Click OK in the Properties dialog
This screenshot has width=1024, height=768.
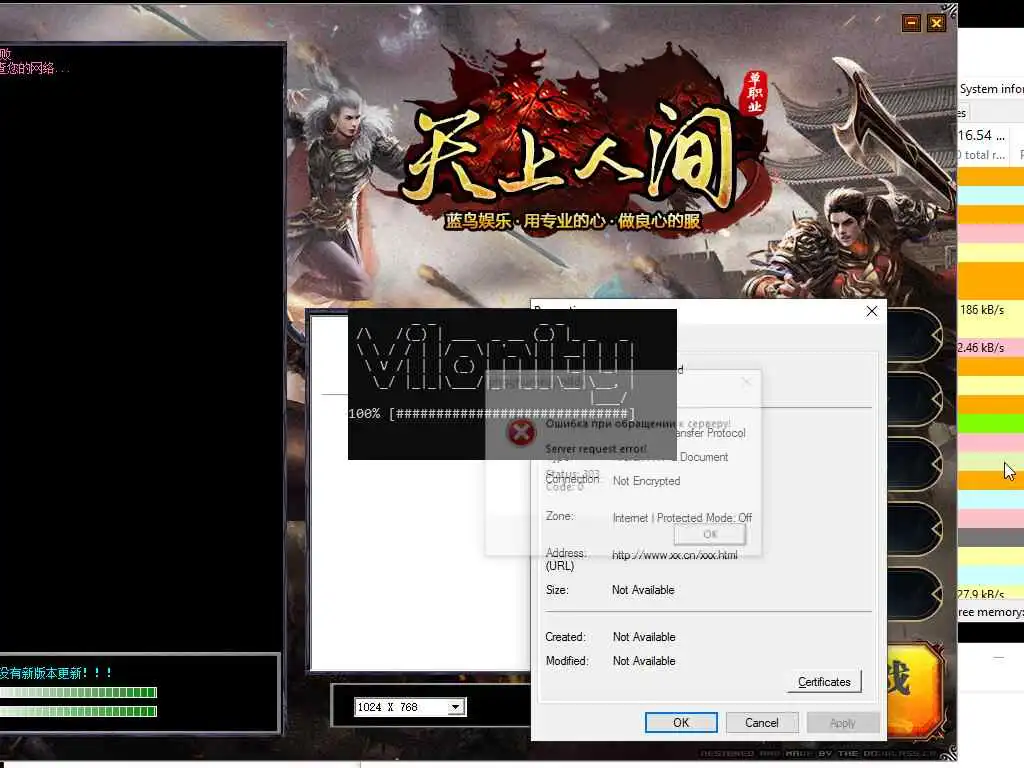(680, 722)
